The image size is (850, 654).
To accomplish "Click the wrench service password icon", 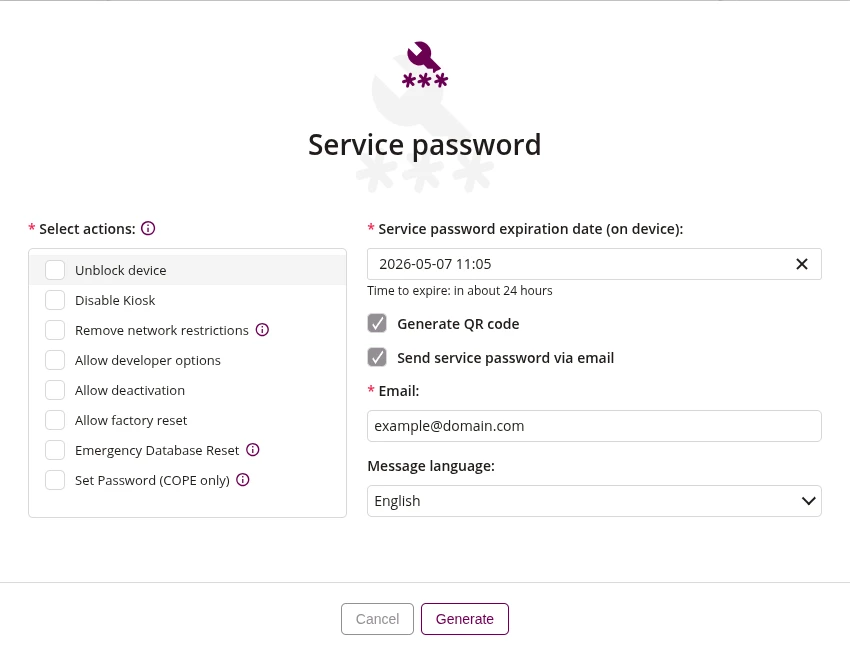I will coord(425,65).
